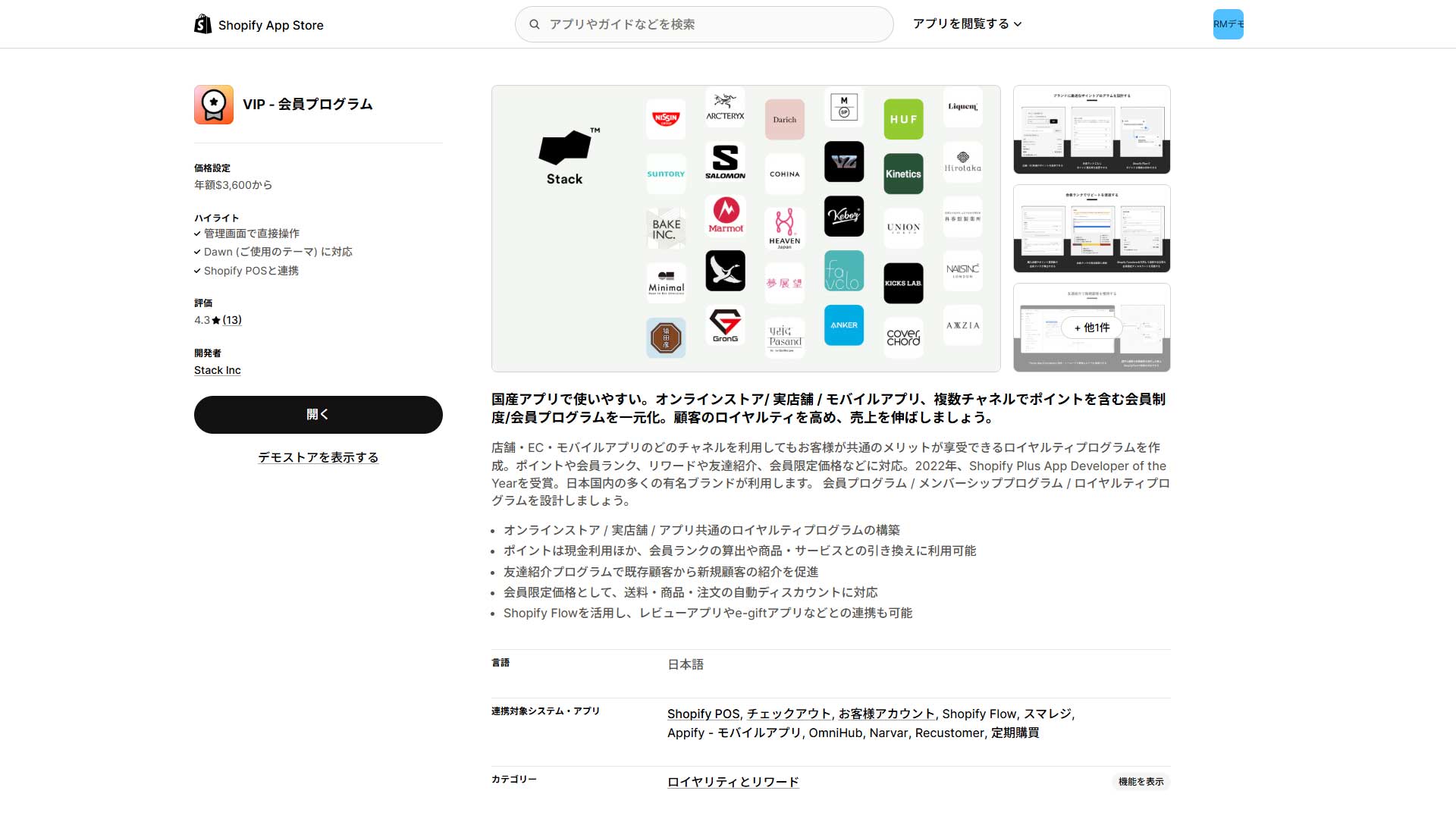Open the デモストアを表示する link
This screenshot has width=1456, height=819.
tap(318, 457)
